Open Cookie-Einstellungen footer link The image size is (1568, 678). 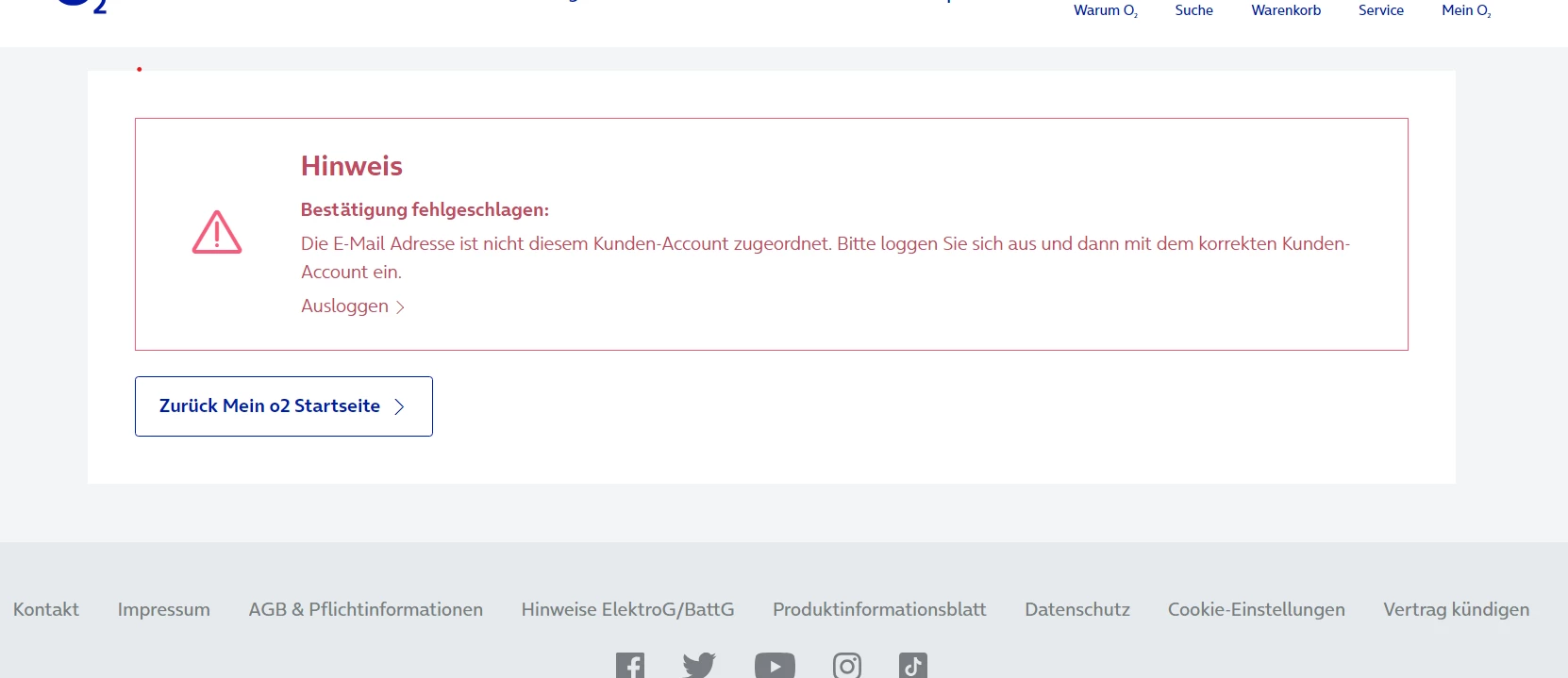pos(1257,609)
